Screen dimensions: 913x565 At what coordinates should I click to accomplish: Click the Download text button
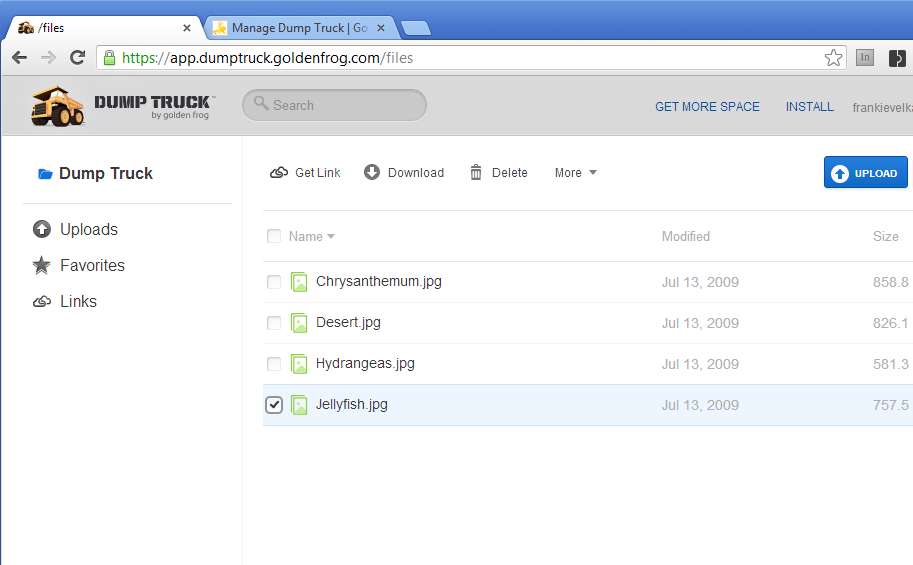416,172
